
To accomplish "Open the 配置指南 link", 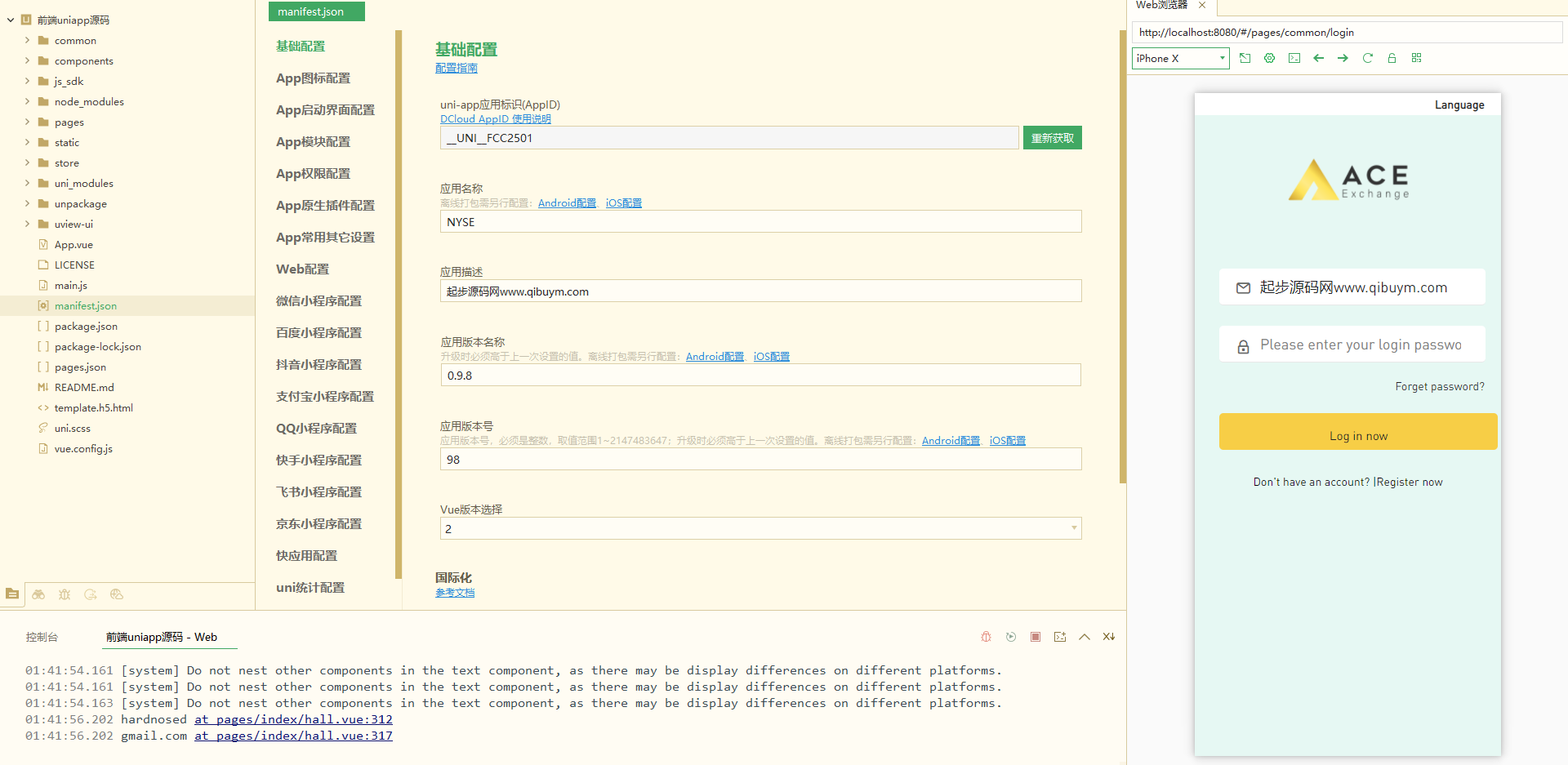I will point(456,69).
